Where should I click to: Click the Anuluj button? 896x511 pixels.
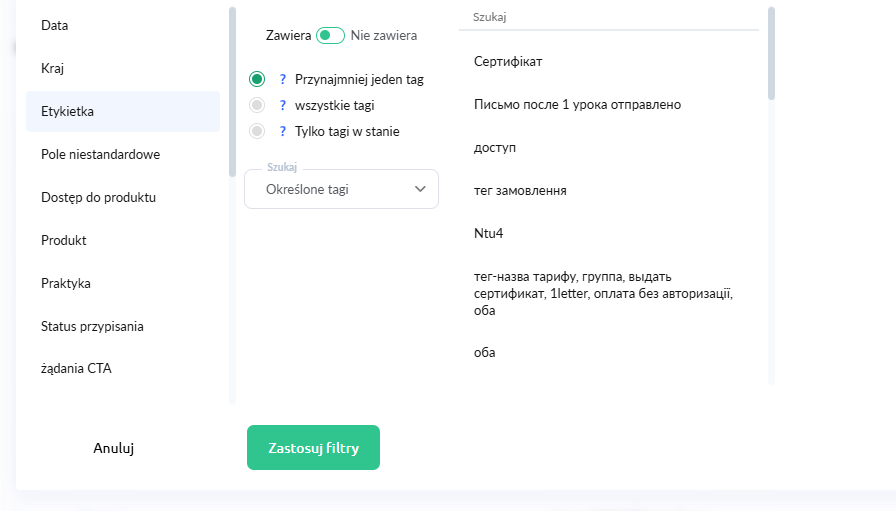point(114,448)
